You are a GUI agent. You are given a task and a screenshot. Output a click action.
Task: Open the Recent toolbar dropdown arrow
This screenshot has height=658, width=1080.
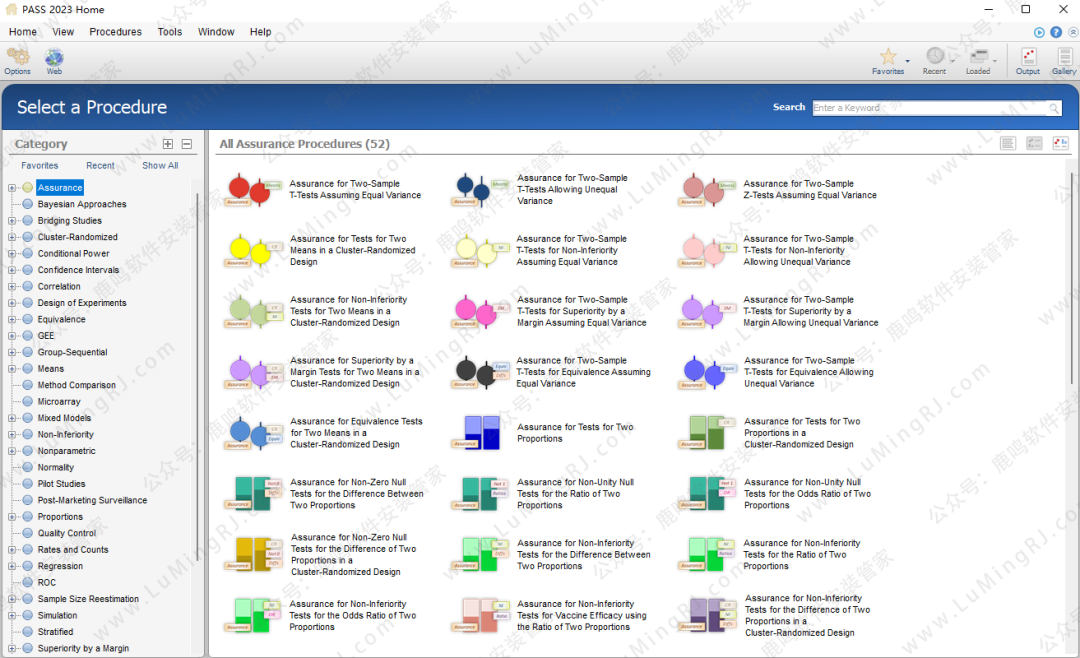click(953, 62)
